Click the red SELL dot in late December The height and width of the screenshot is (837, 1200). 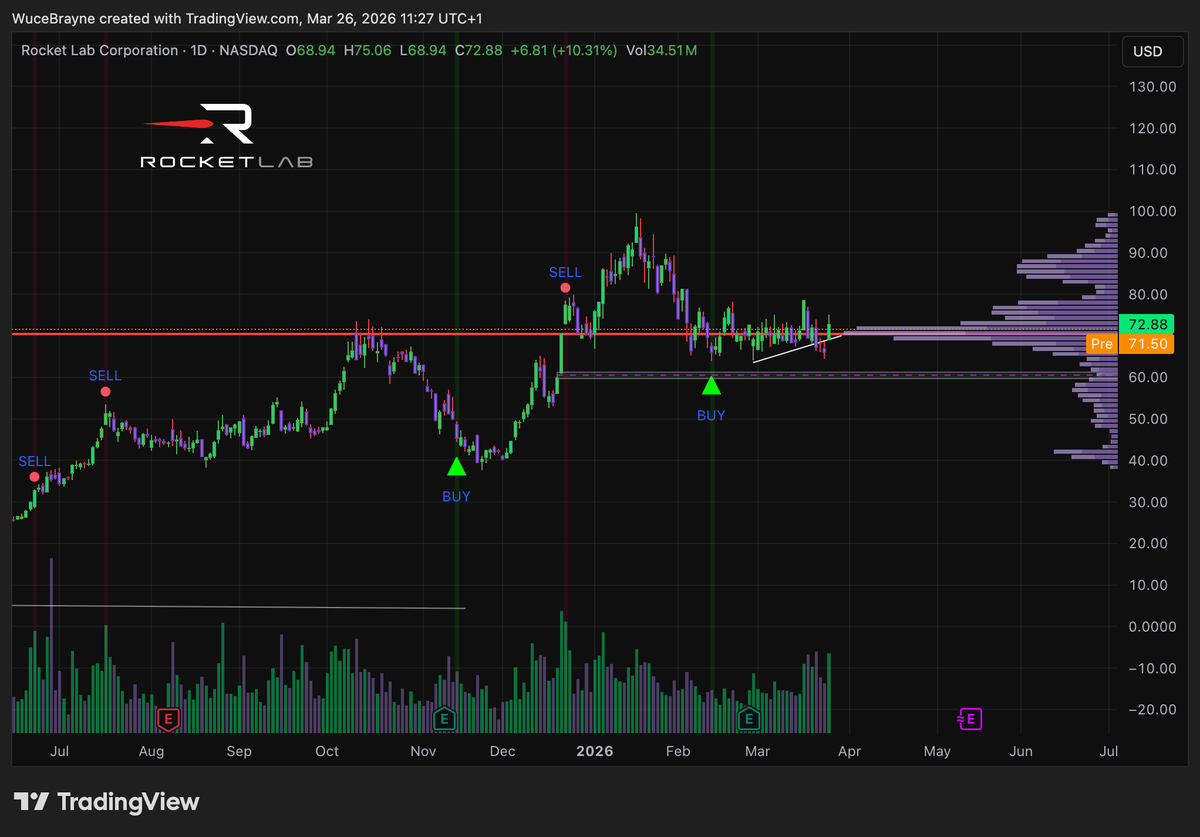pos(567,289)
